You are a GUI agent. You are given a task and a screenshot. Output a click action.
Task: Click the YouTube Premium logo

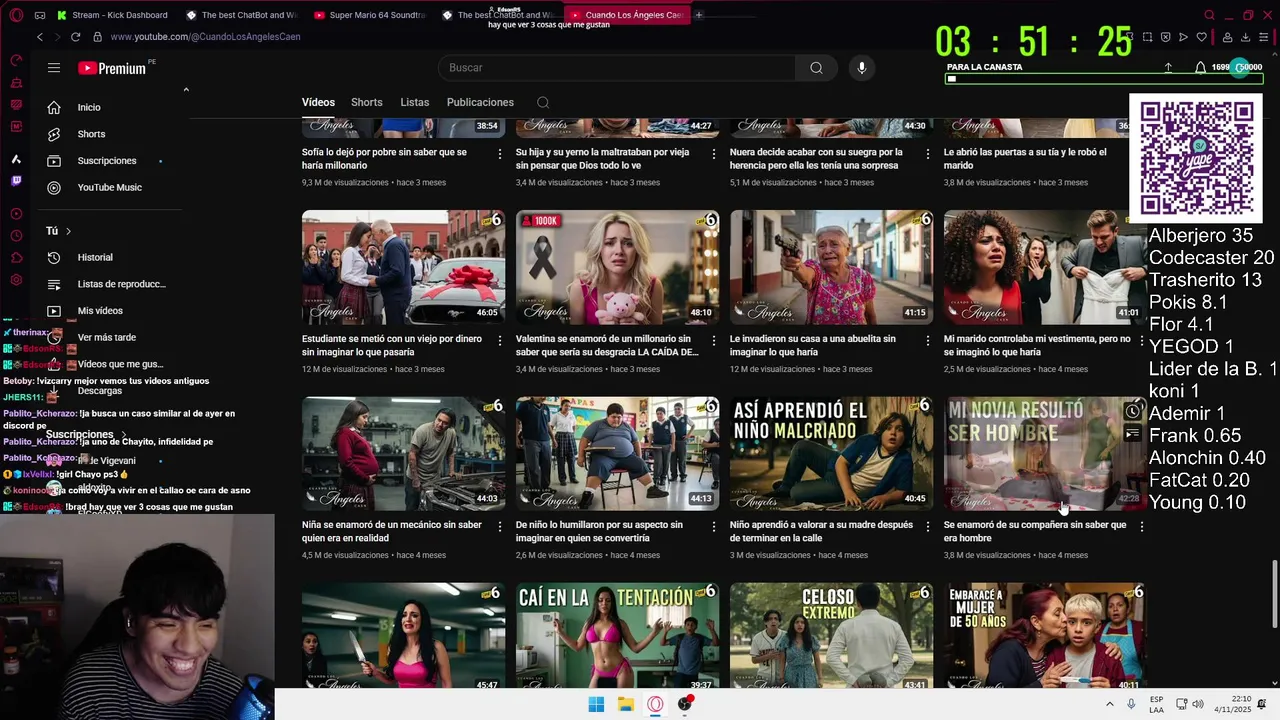coord(113,68)
